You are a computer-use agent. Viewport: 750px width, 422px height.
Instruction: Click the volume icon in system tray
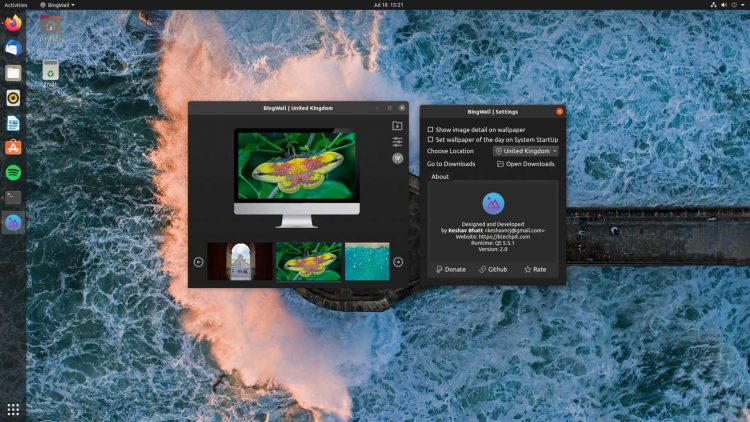coord(724,5)
